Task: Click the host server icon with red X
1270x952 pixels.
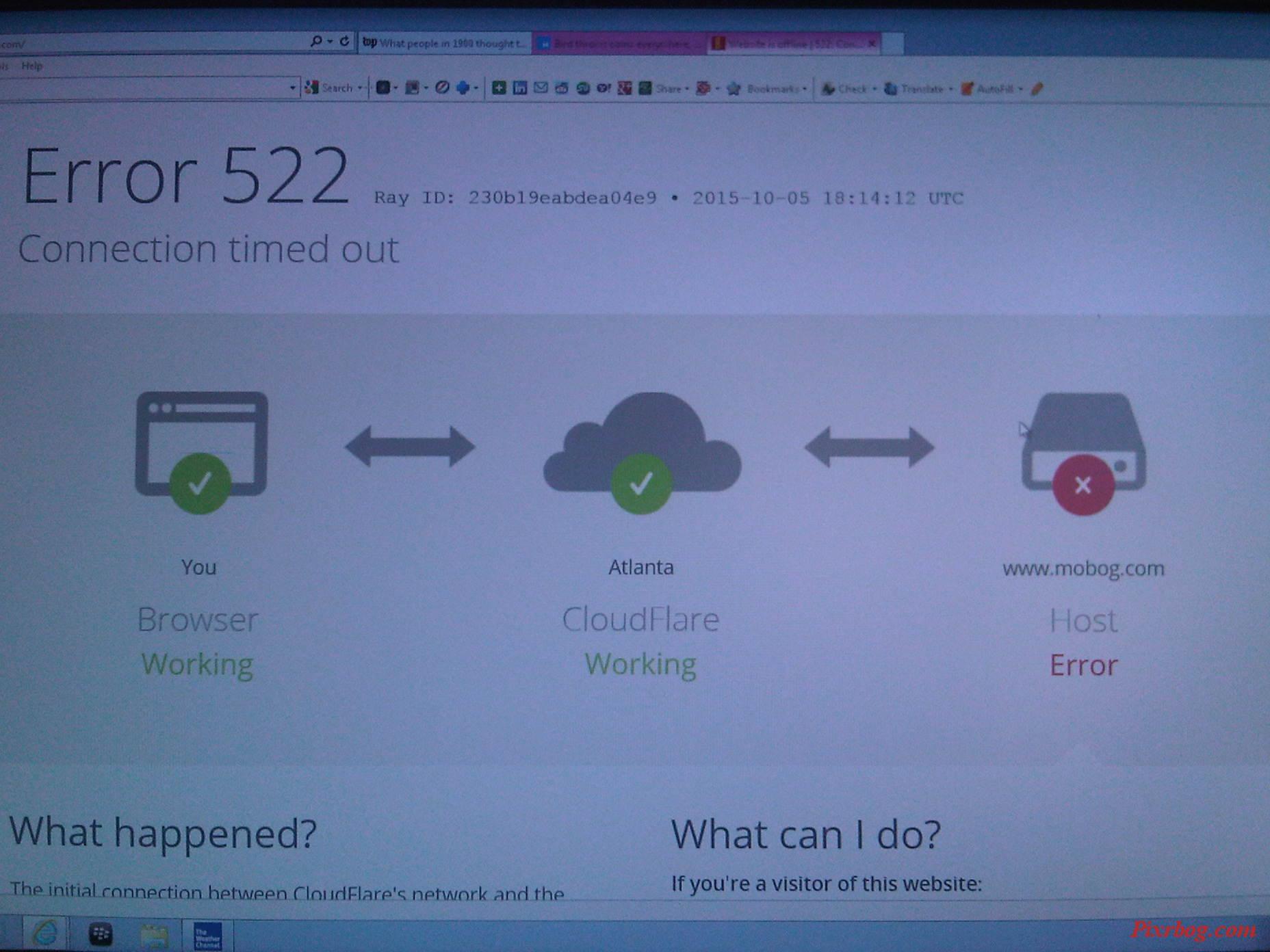Action: [x=1084, y=453]
